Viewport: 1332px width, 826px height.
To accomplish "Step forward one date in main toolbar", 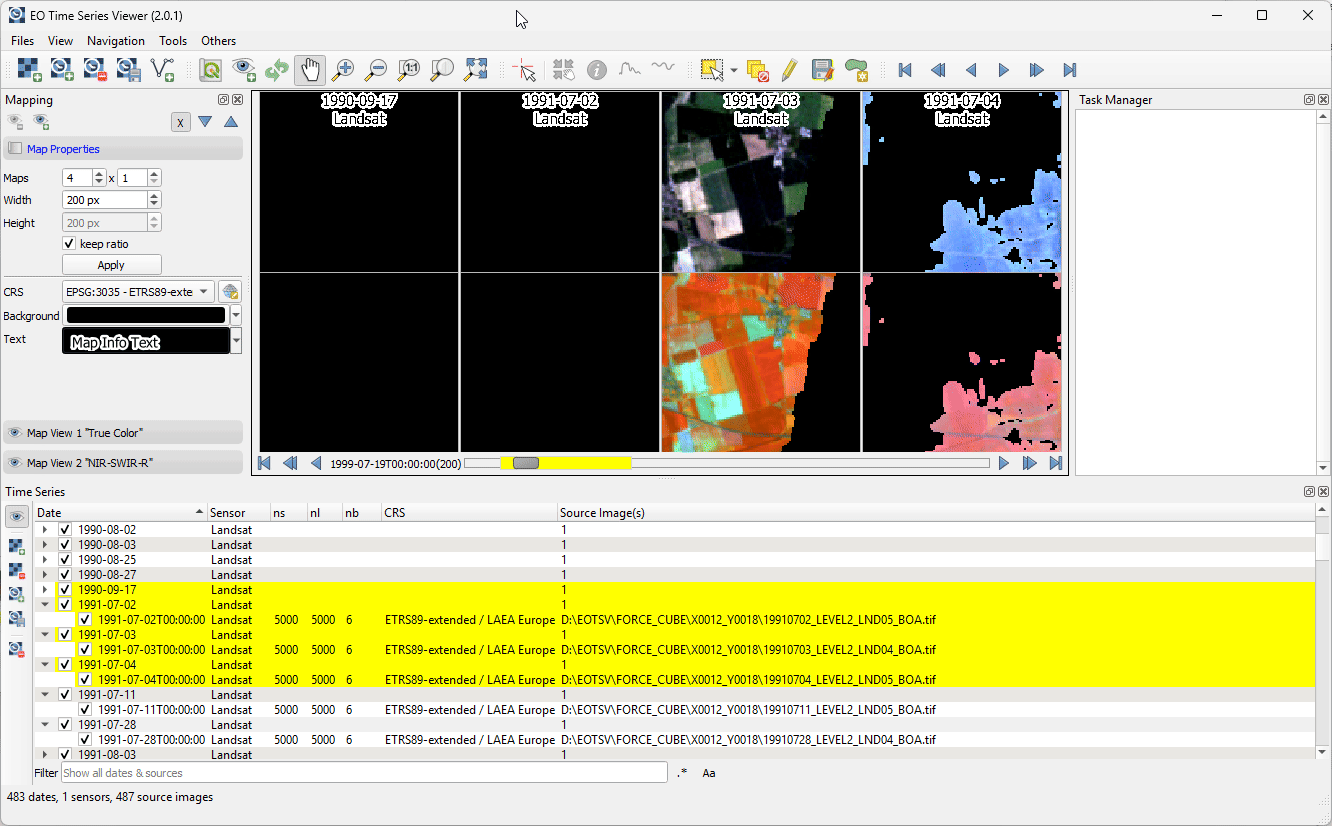I will click(1004, 70).
